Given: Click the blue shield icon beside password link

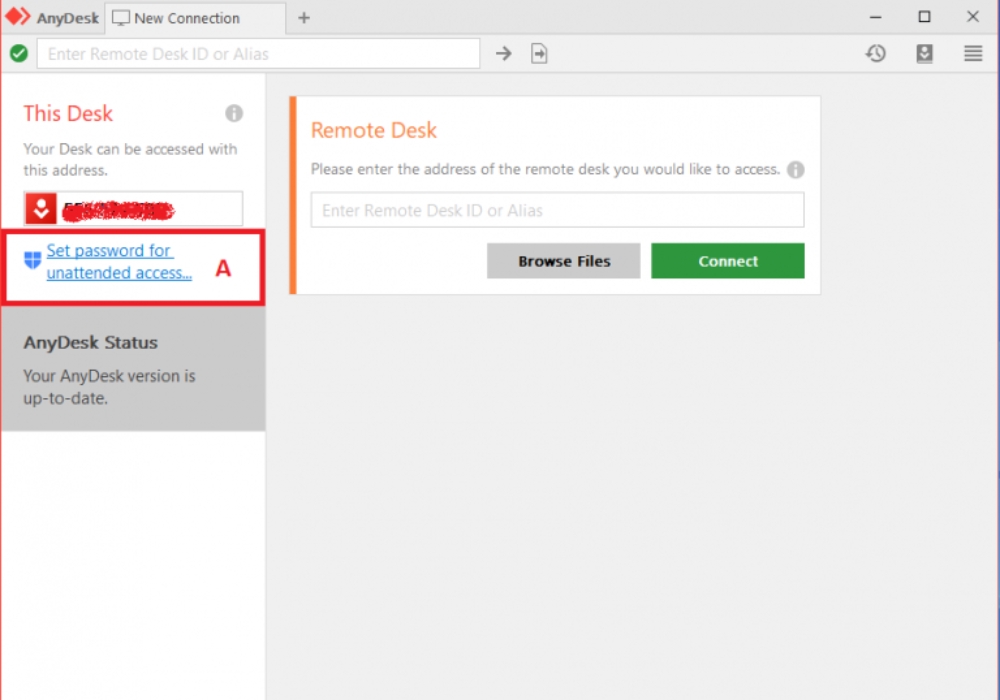Looking at the screenshot, I should click(33, 259).
